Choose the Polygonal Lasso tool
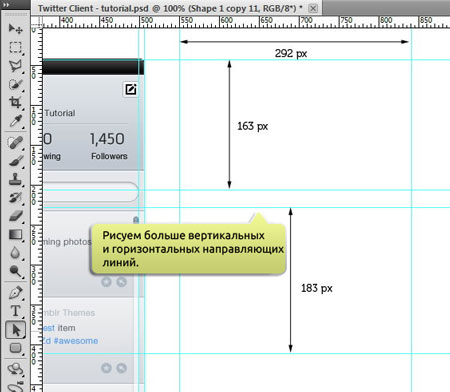Image resolution: width=450 pixels, height=392 pixels. point(15,66)
